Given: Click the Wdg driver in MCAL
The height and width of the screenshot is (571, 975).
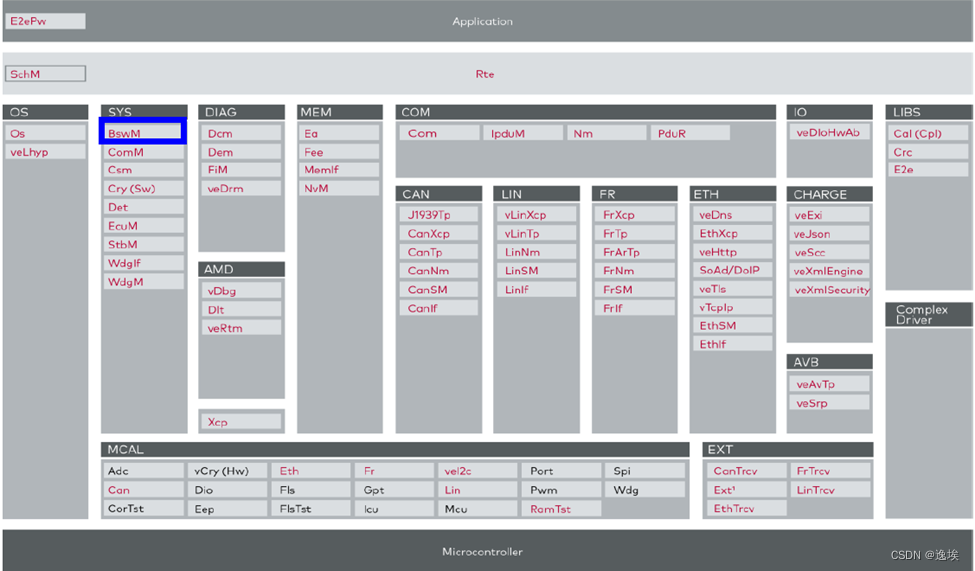Looking at the screenshot, I should (x=645, y=490).
